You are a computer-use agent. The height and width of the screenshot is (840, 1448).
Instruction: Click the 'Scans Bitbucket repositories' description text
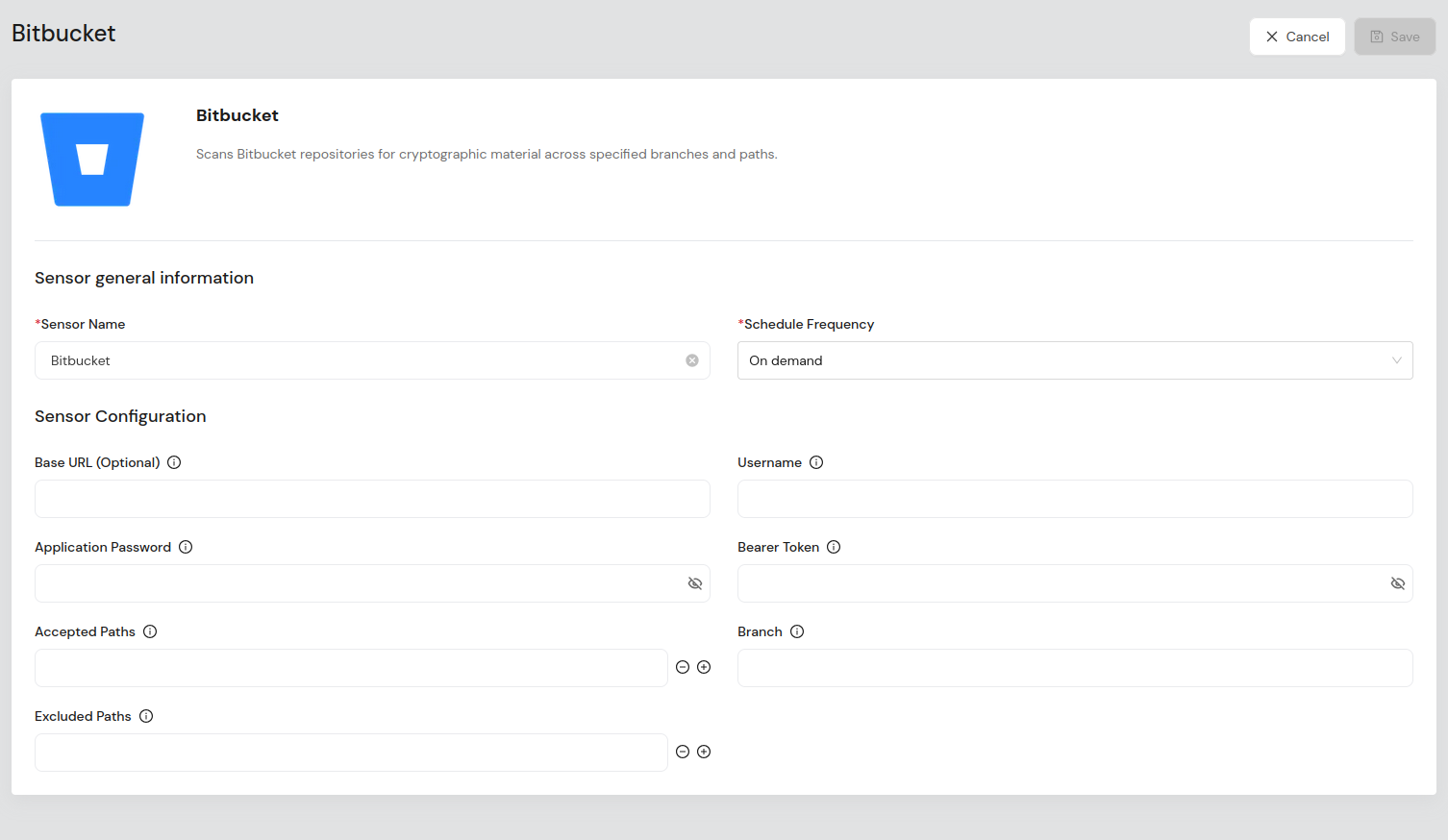pyautogui.click(x=487, y=154)
